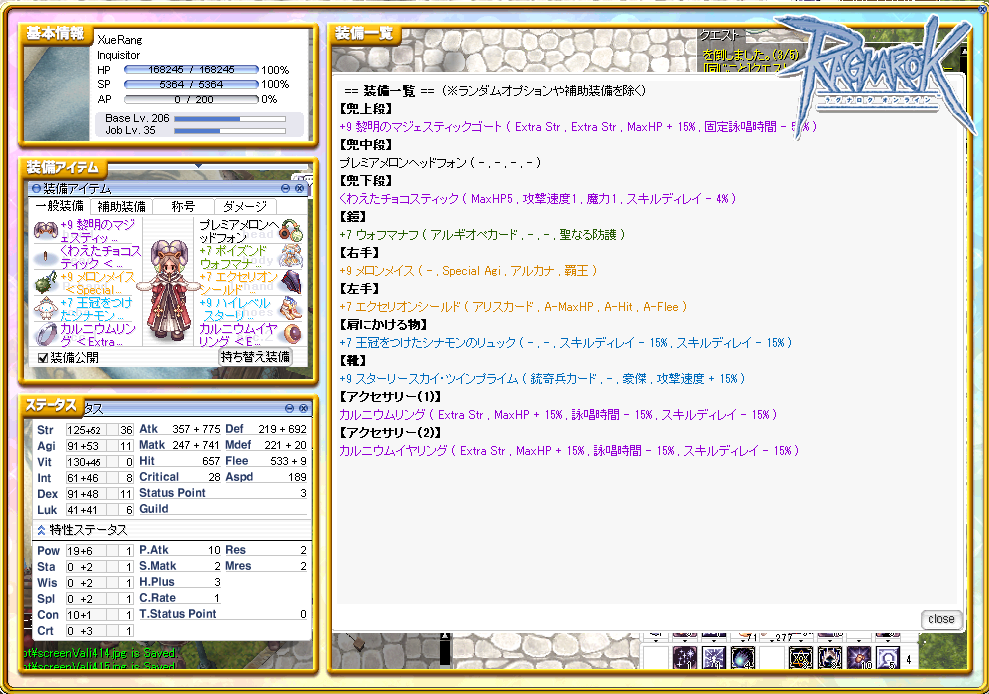Click the AP gauge bar
989x694 pixels.
click(191, 99)
